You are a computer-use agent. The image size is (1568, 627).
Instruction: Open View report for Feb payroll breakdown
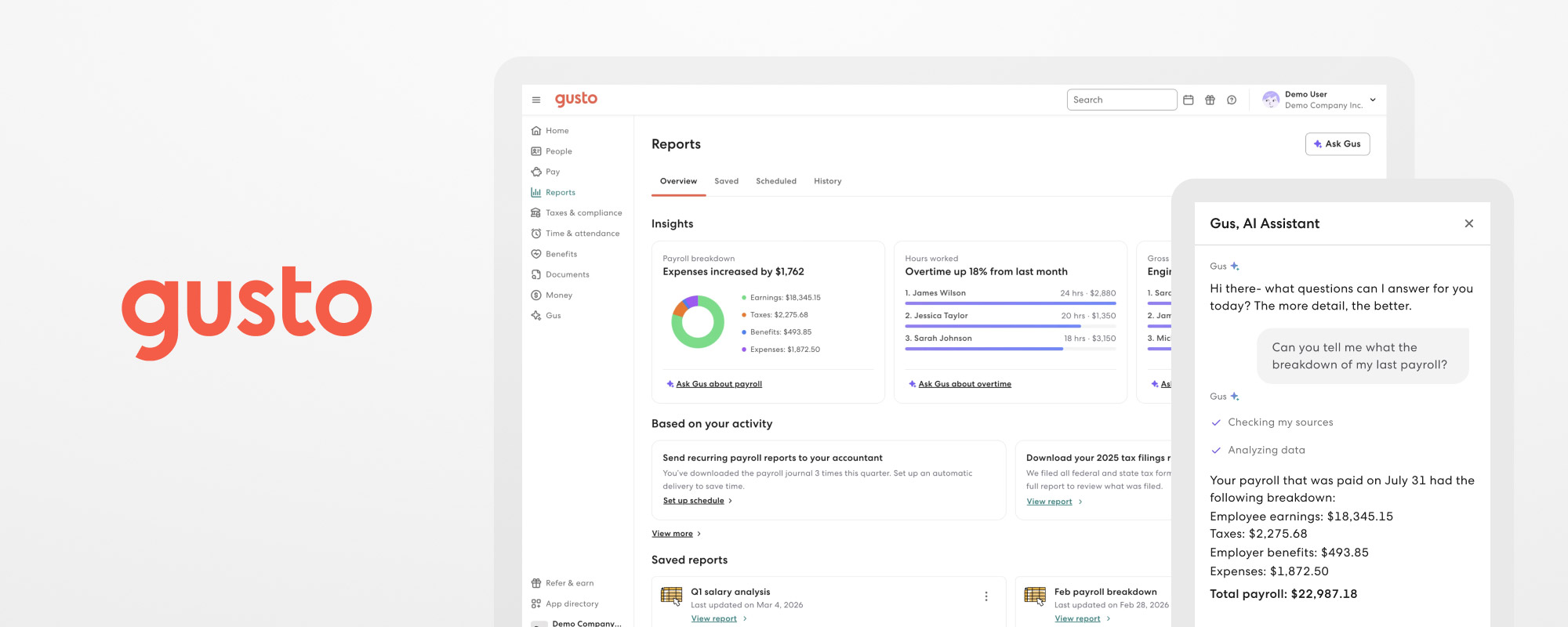coord(1077,618)
